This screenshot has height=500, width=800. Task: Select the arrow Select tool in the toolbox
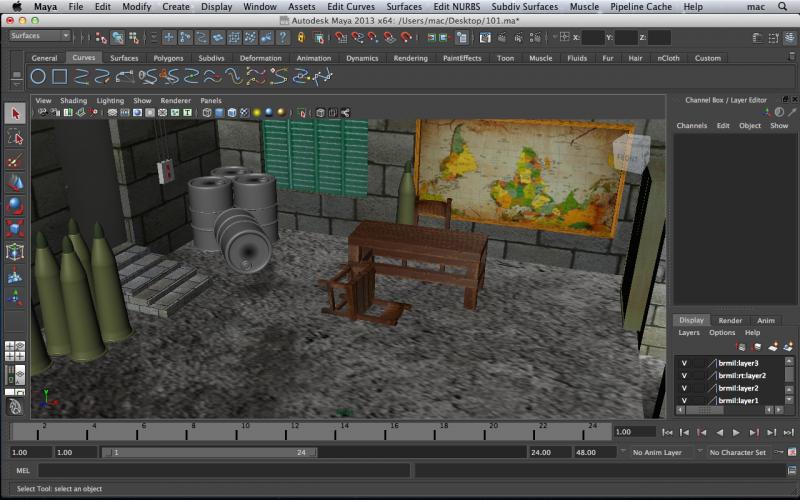(15, 113)
